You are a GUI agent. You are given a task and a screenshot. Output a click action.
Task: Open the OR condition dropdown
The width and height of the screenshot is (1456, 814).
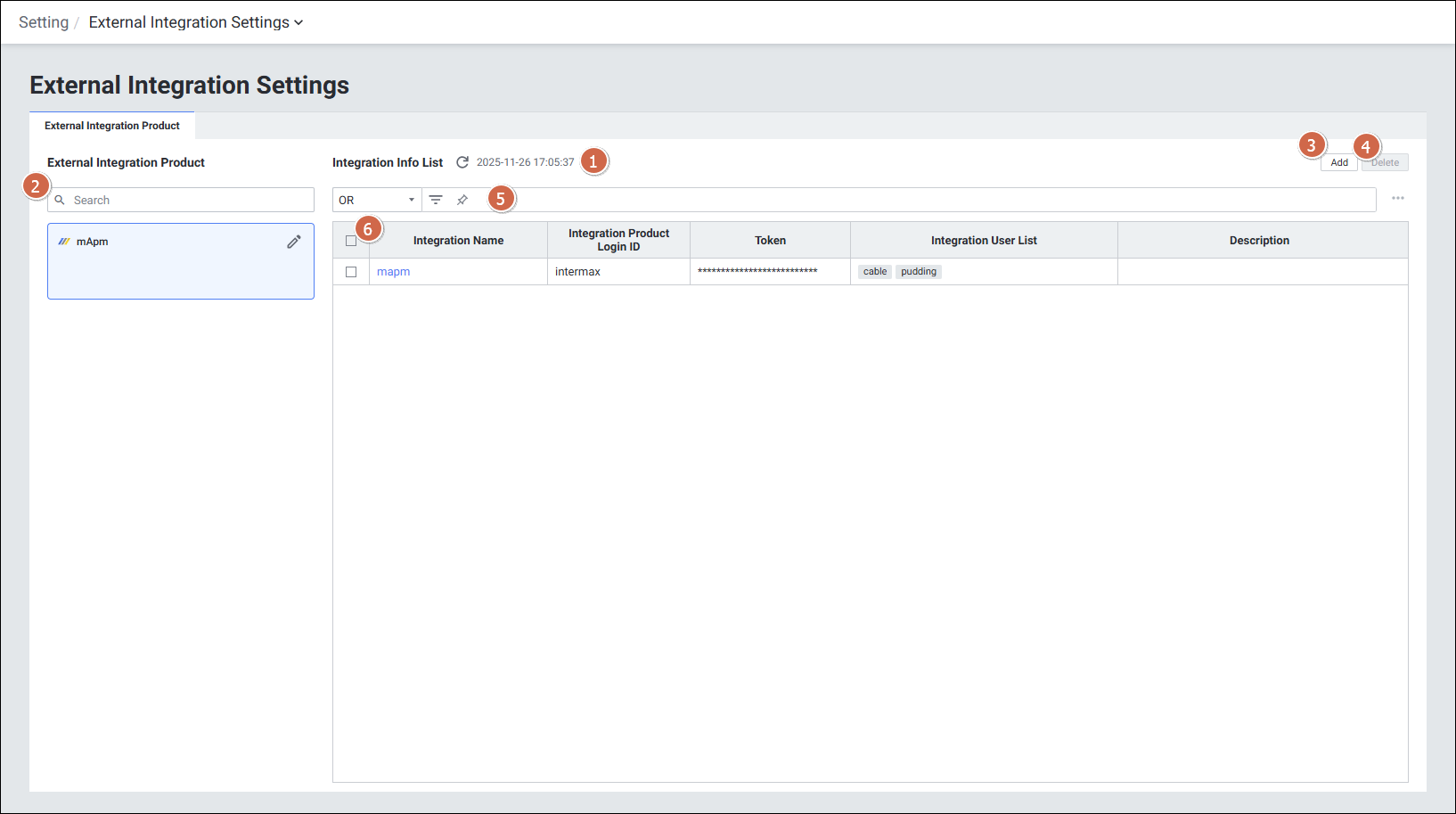[x=377, y=200]
